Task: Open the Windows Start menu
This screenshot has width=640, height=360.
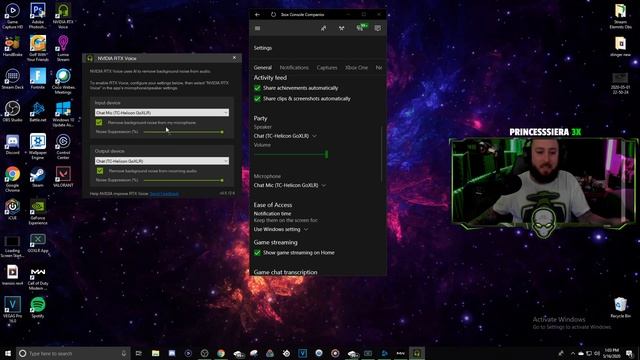Action: pyautogui.click(x=8, y=353)
